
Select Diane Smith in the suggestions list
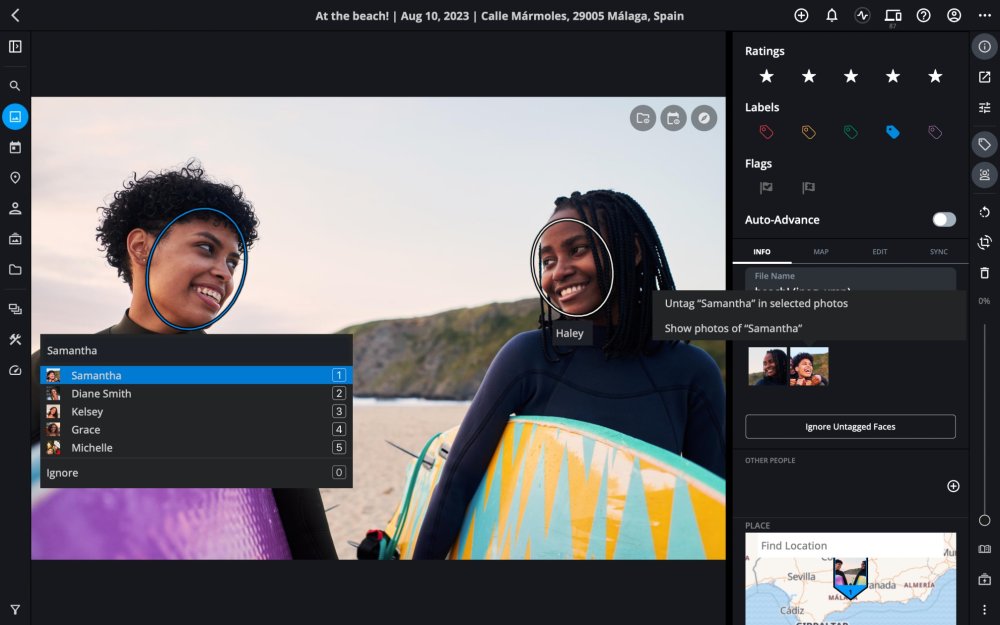196,393
